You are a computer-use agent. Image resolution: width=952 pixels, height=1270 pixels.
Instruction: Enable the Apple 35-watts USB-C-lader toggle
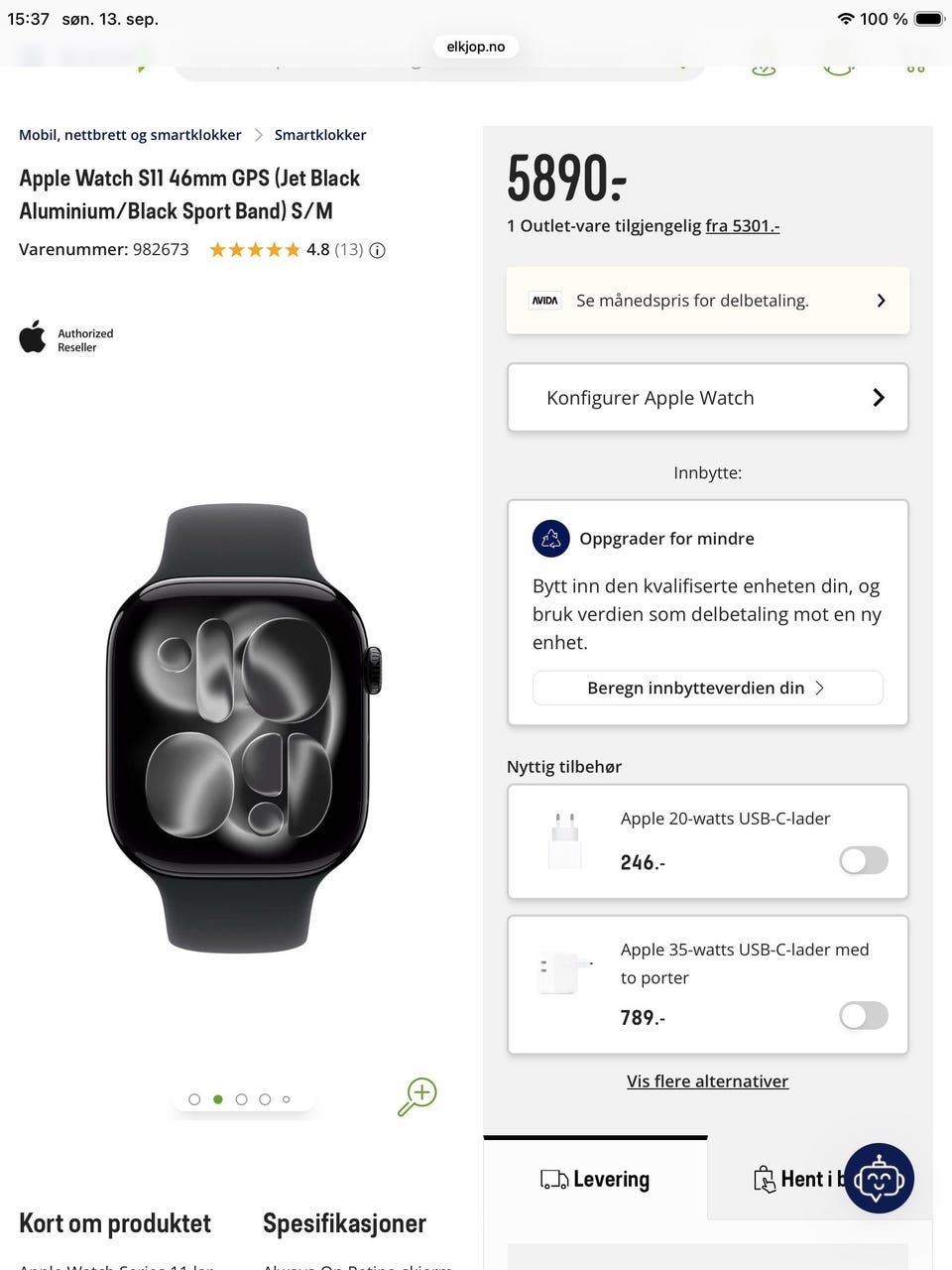point(864,1015)
